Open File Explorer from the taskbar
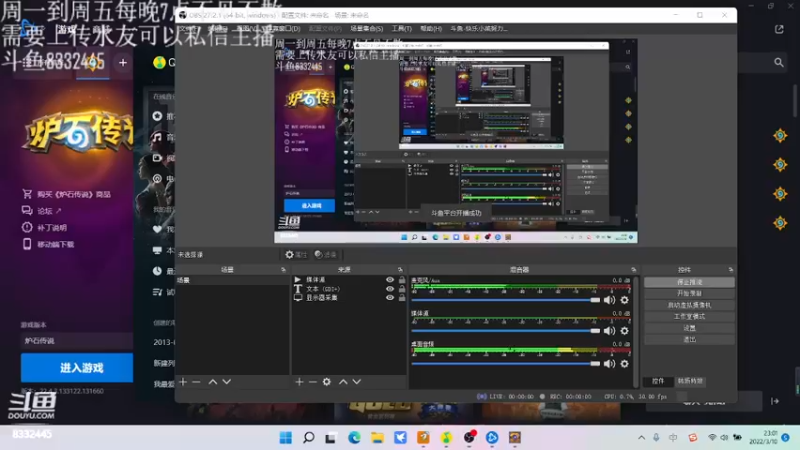The height and width of the screenshot is (450, 800). (377, 437)
